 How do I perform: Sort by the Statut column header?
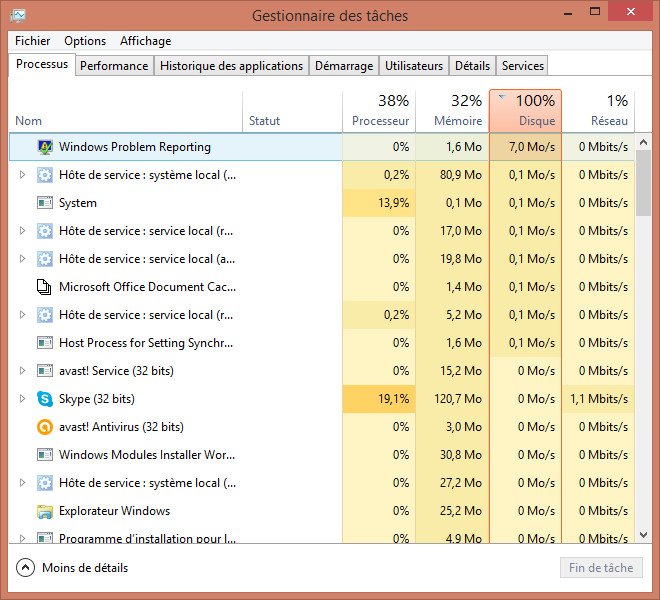pyautogui.click(x=293, y=111)
